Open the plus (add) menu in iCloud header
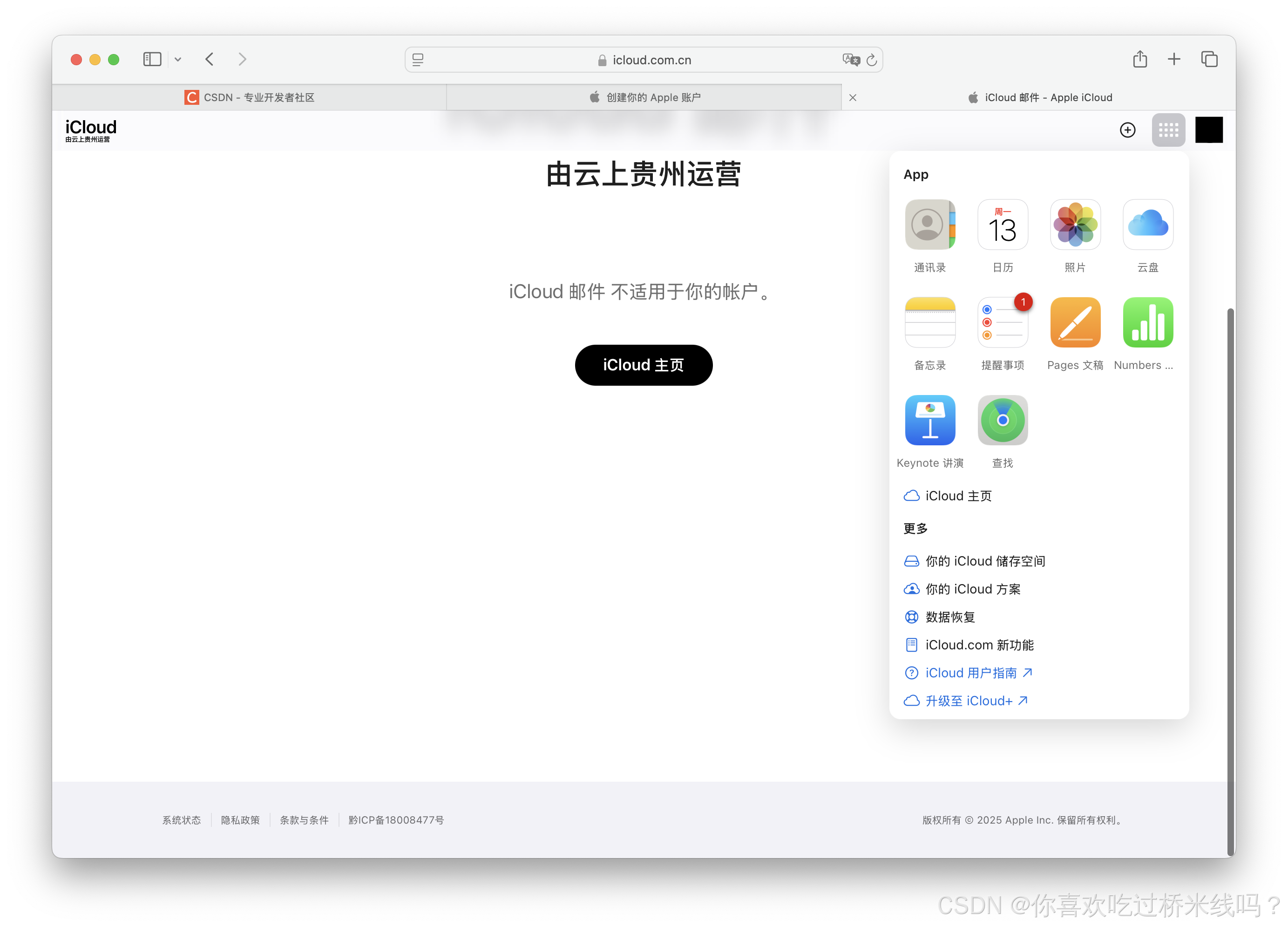Screen dimensions: 1288x927 [x=1127, y=130]
